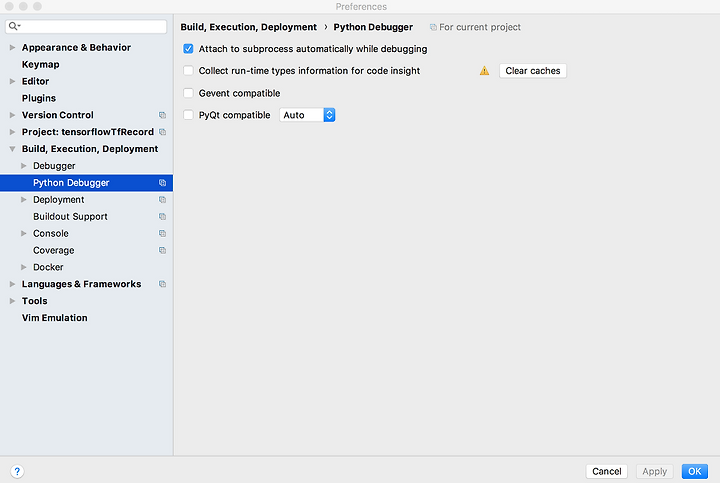Click the For current project label
The width and height of the screenshot is (720, 483).
[480, 27]
